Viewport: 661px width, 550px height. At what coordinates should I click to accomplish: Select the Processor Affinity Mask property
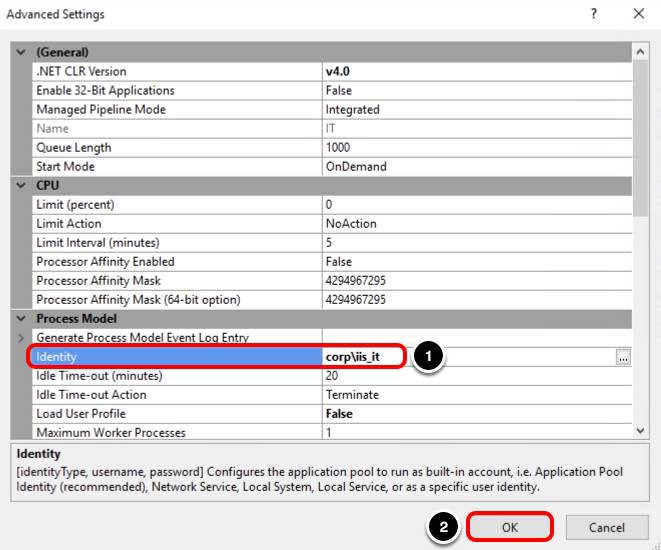[x=177, y=281]
